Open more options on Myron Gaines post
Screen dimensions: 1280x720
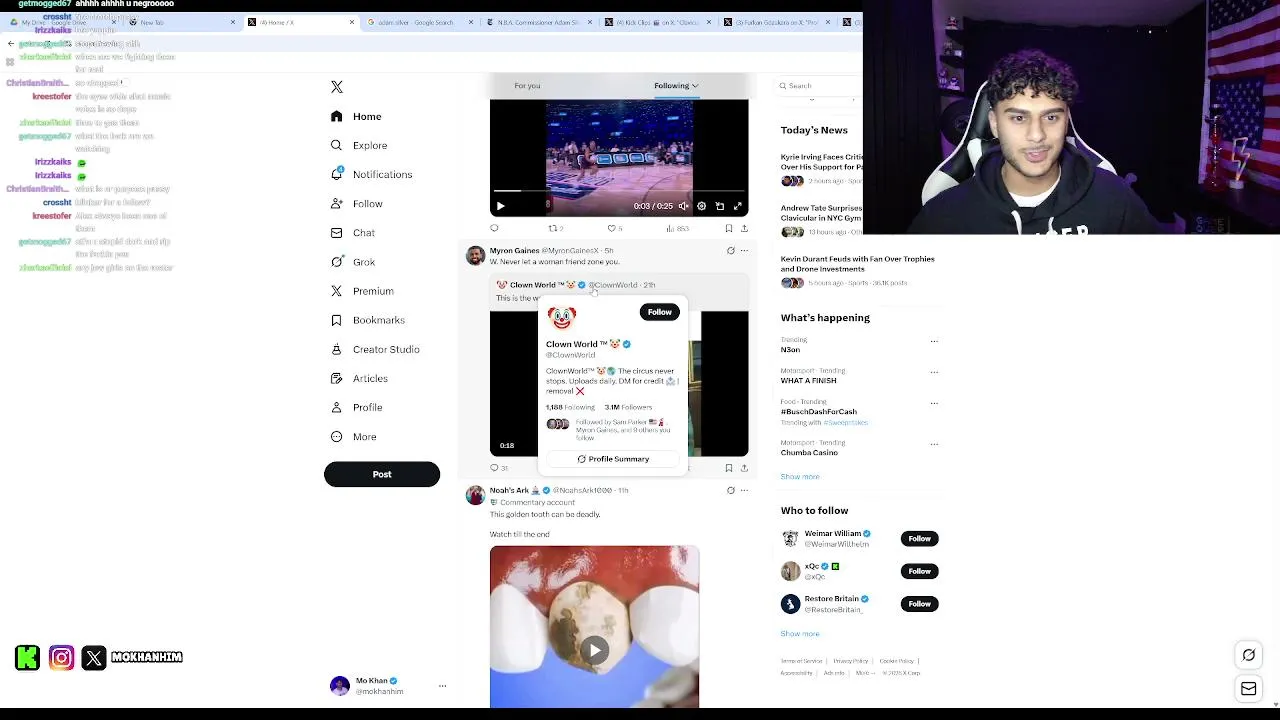pos(744,251)
